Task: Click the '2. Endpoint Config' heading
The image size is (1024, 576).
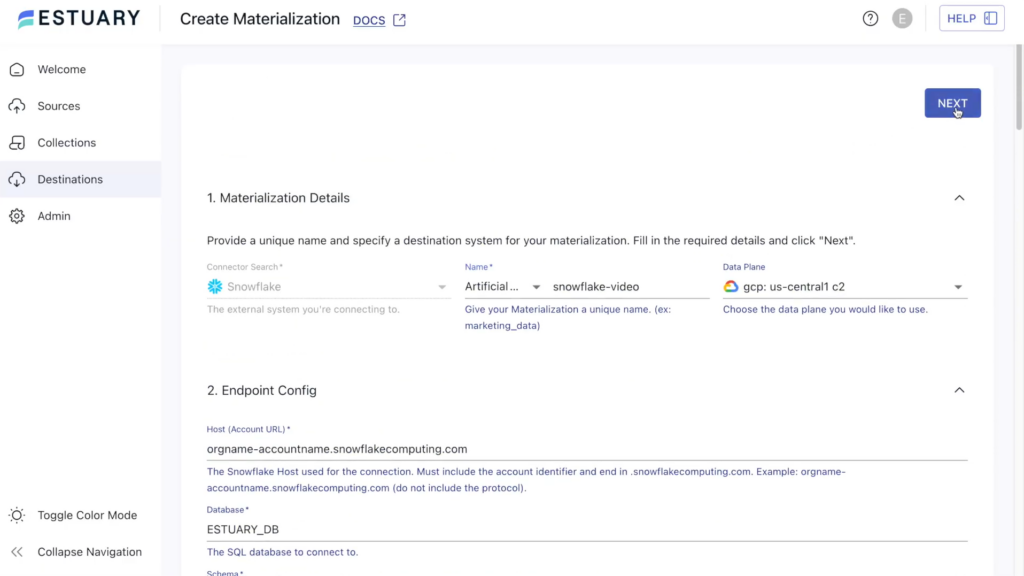Action: [x=262, y=391]
